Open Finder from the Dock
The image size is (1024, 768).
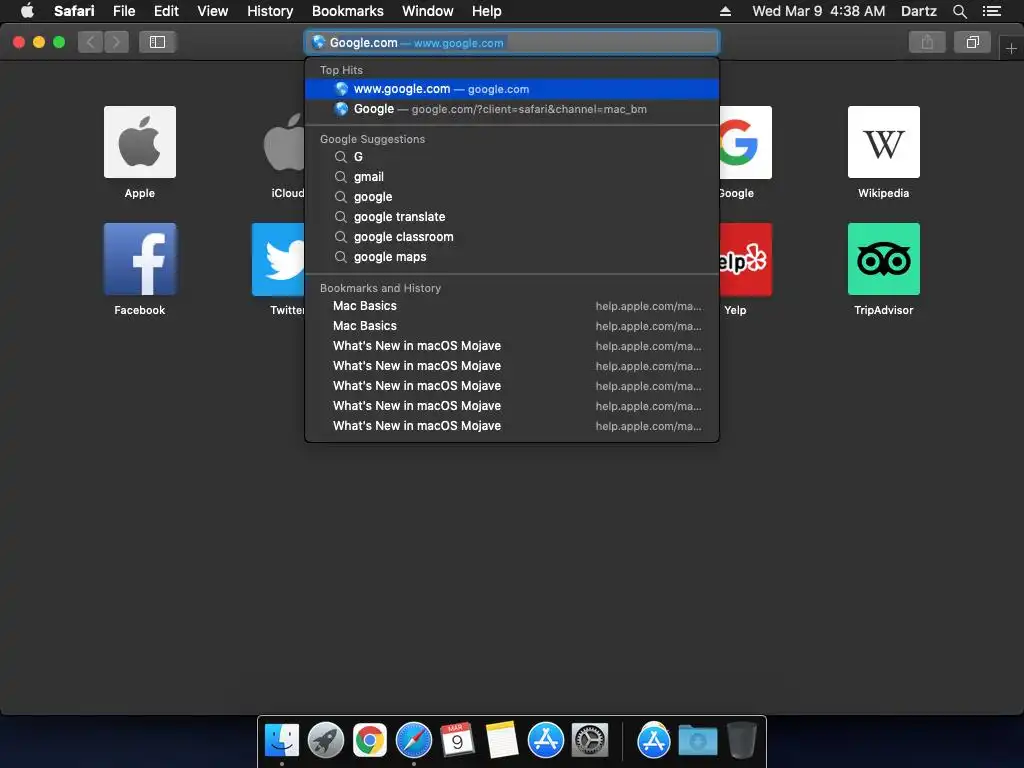(281, 741)
